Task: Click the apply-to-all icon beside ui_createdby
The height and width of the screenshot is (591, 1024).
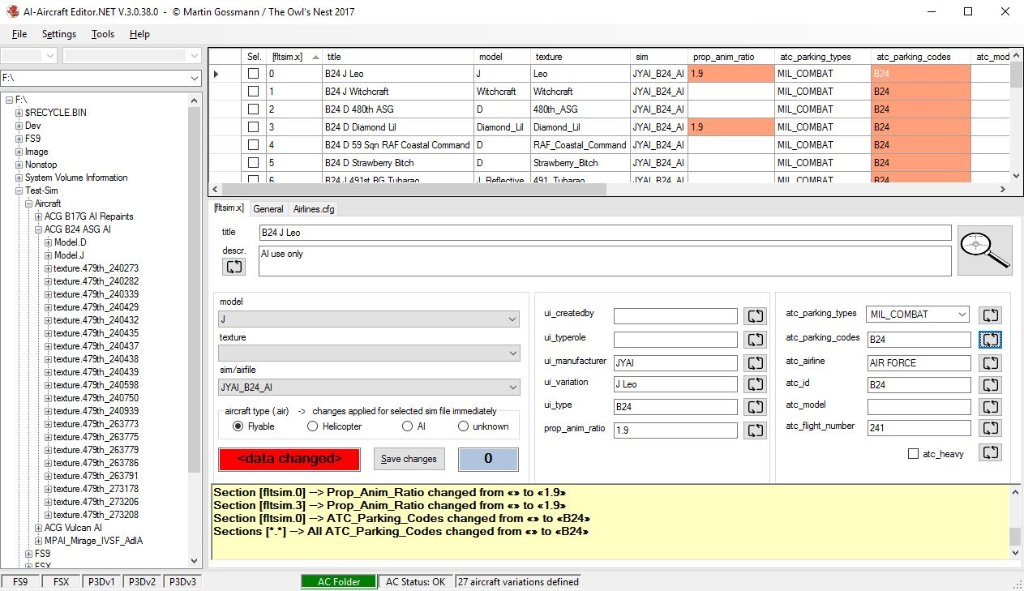Action: point(755,316)
